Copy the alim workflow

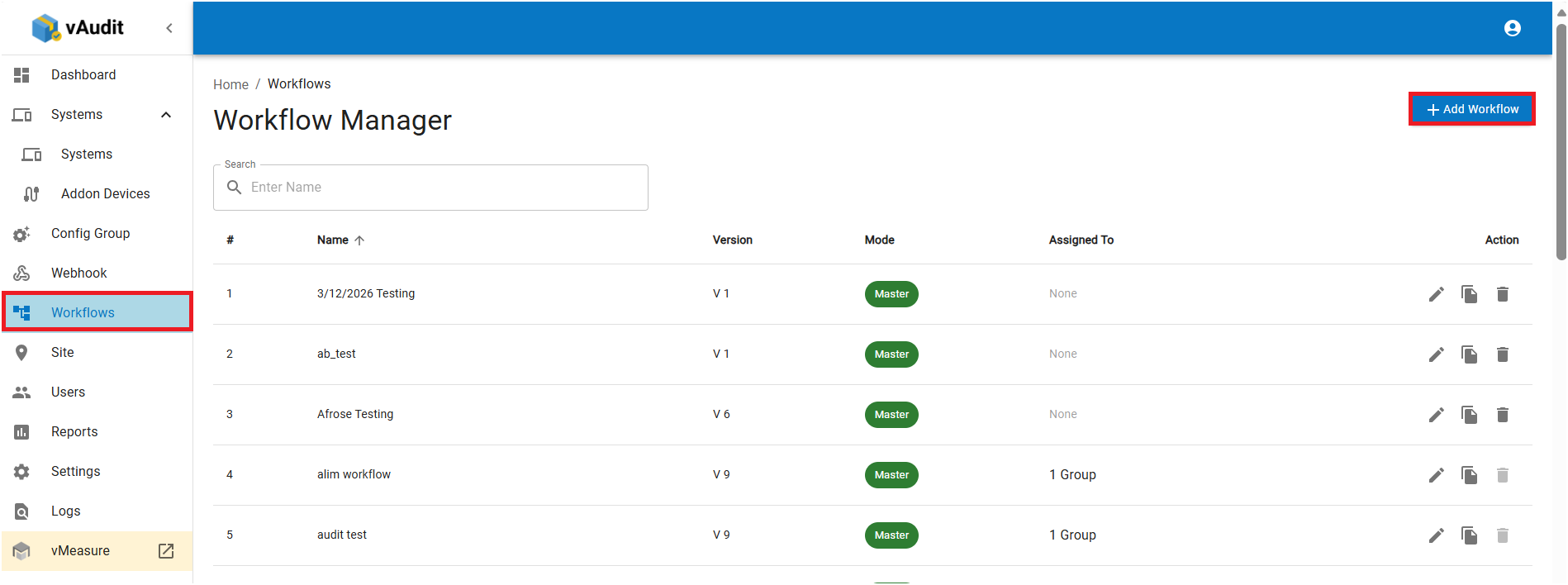(1469, 475)
